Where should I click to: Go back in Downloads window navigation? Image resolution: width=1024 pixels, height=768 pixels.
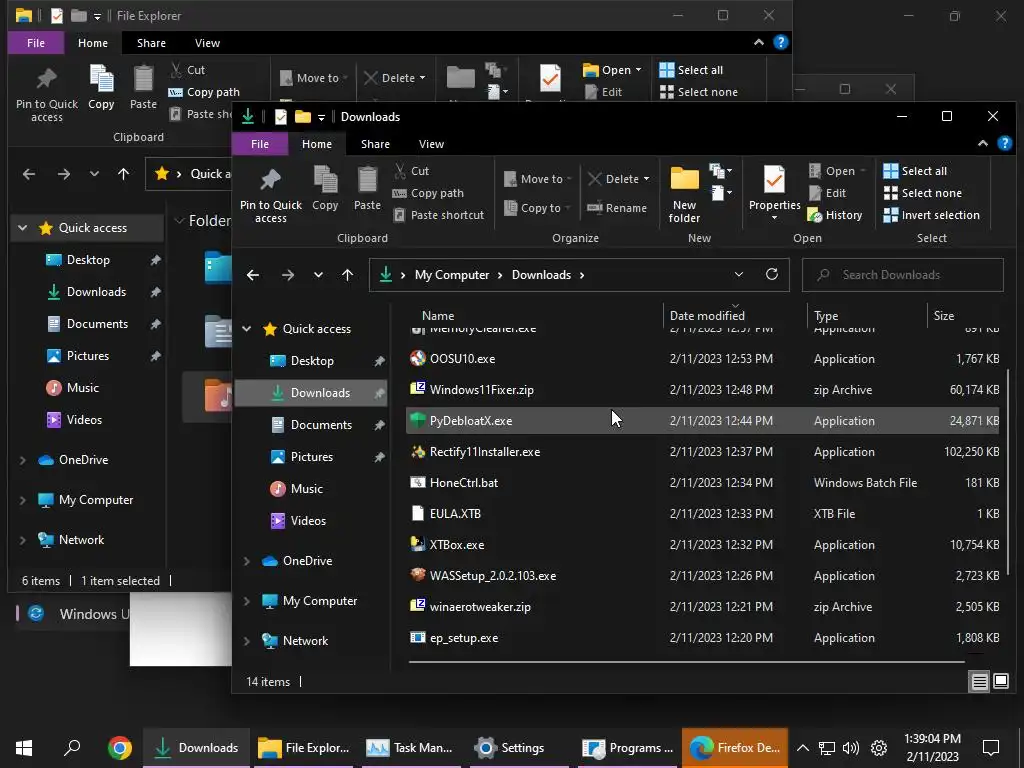tap(253, 275)
